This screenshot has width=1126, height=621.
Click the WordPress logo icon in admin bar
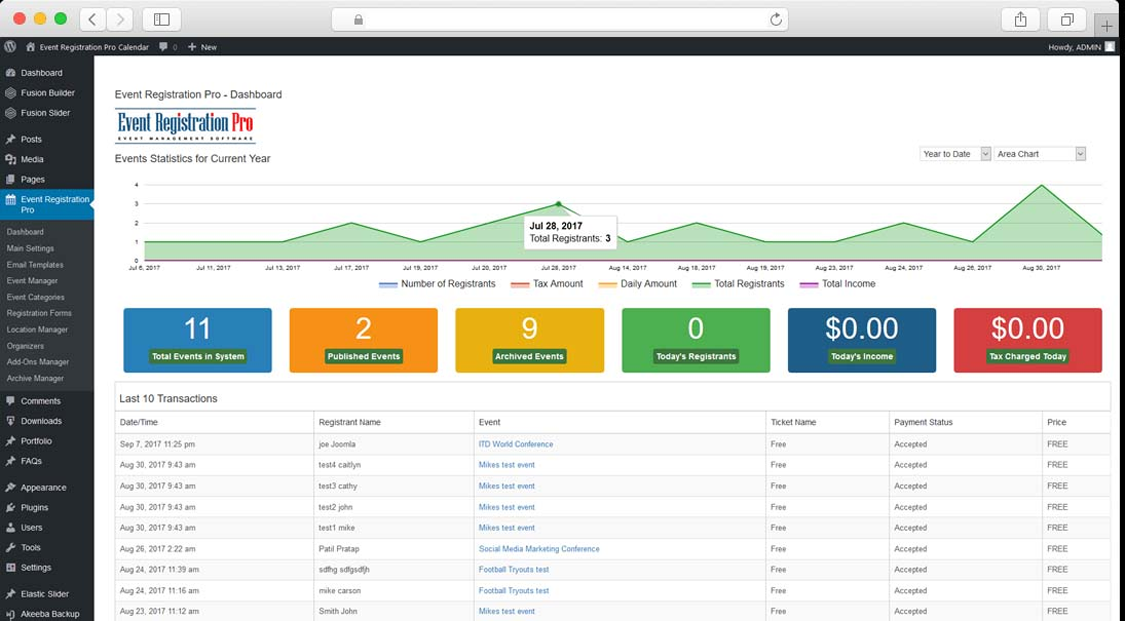(10, 47)
